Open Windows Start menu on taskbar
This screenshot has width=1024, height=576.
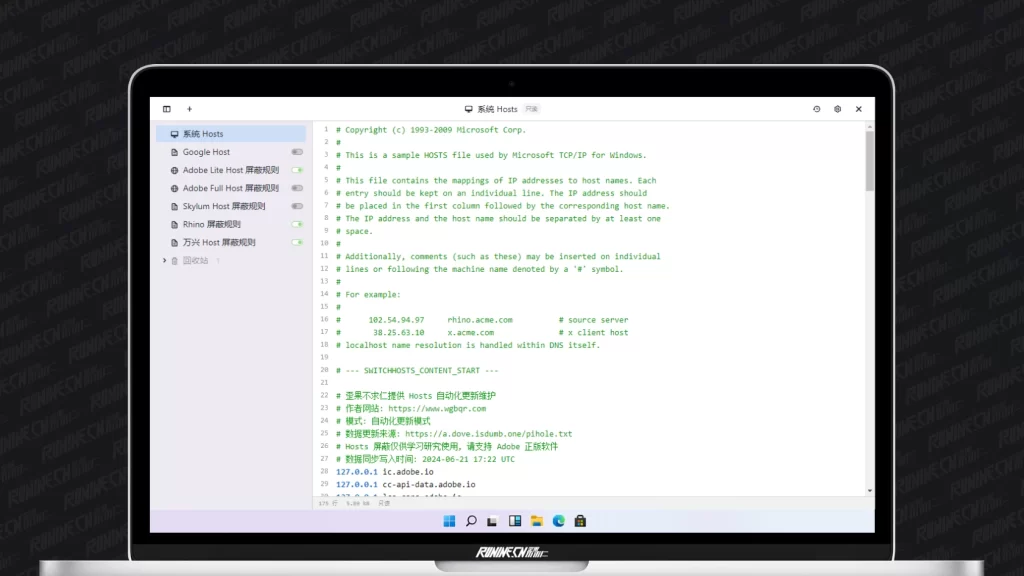449,521
